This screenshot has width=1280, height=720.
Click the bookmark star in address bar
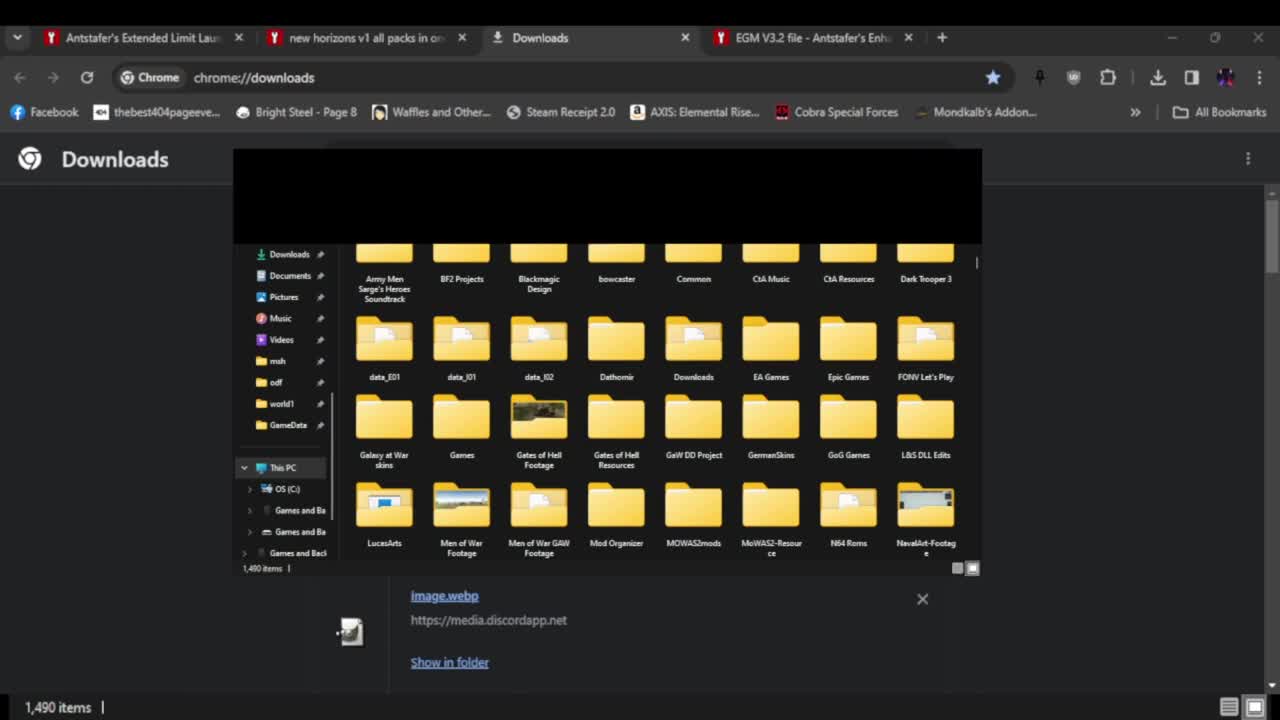coord(993,77)
